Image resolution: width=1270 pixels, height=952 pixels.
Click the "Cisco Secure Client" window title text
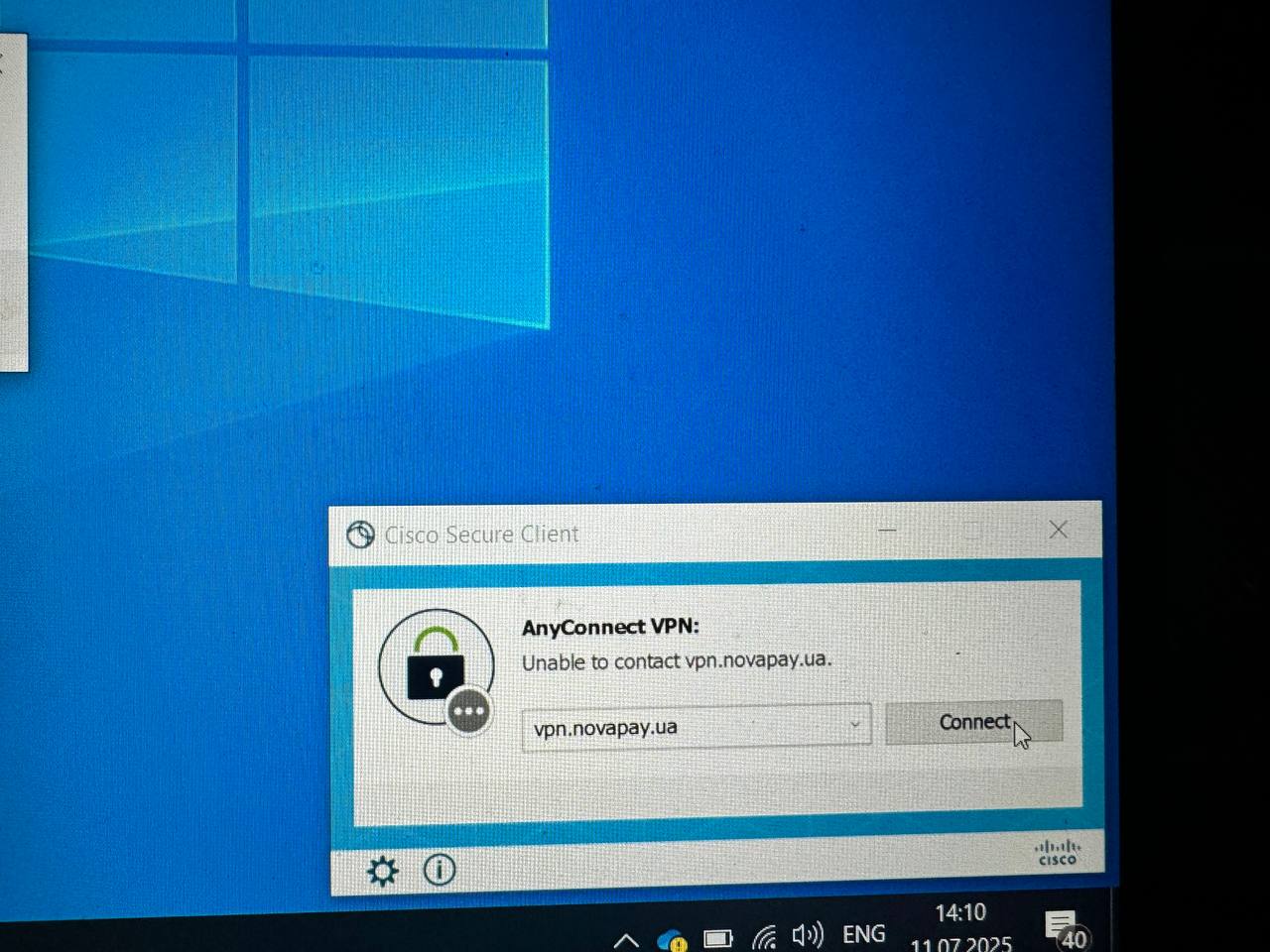(x=481, y=535)
